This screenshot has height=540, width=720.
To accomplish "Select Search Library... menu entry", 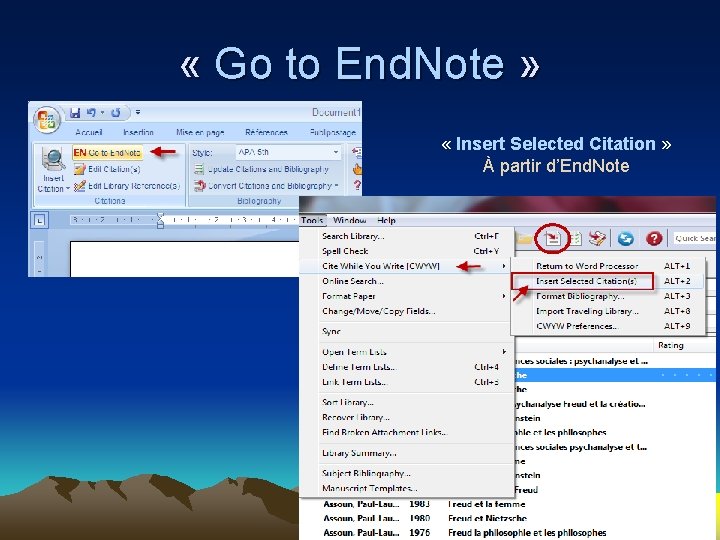I will click(x=407, y=236).
